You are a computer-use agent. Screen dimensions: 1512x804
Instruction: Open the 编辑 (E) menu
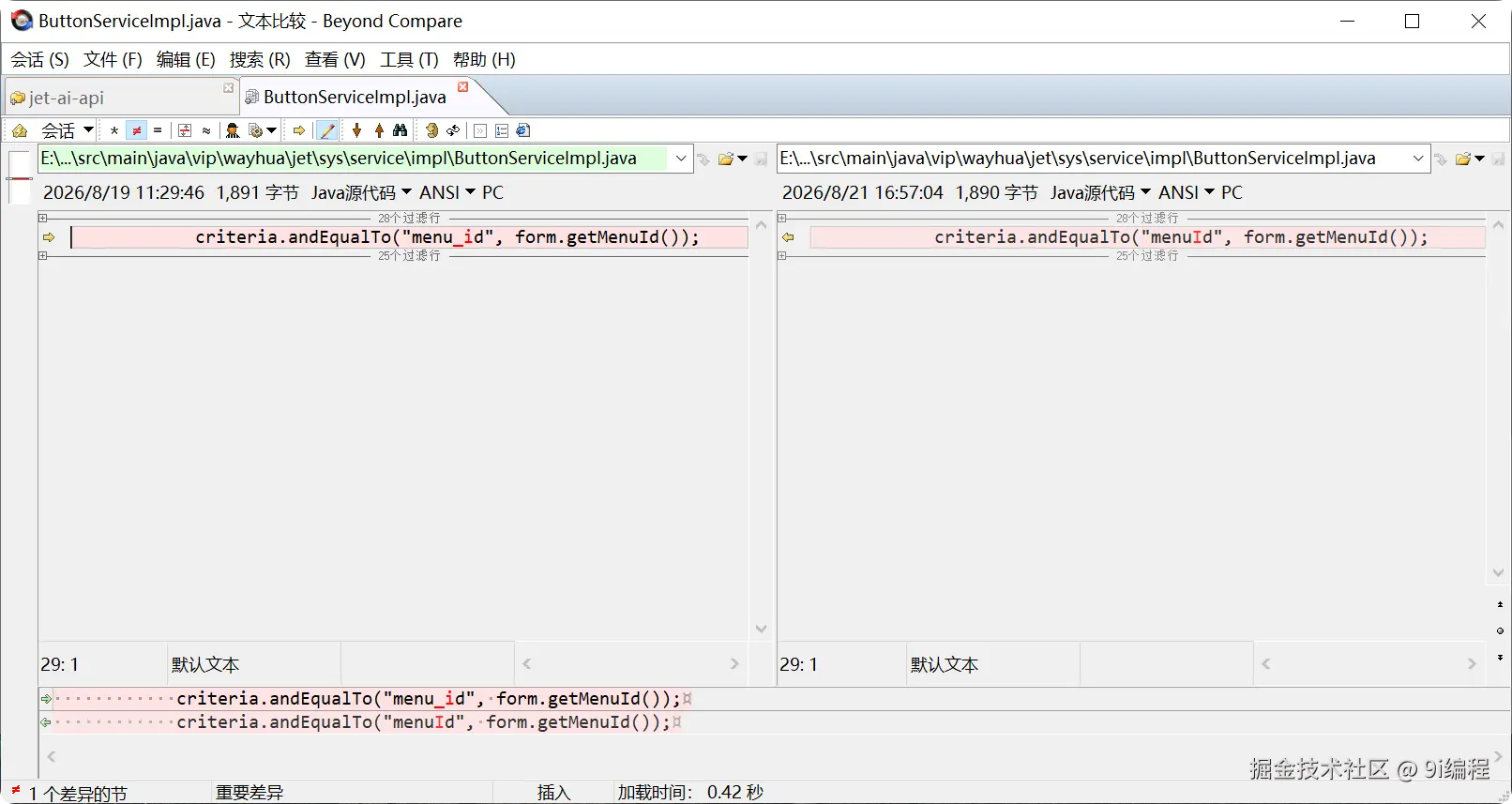click(186, 59)
